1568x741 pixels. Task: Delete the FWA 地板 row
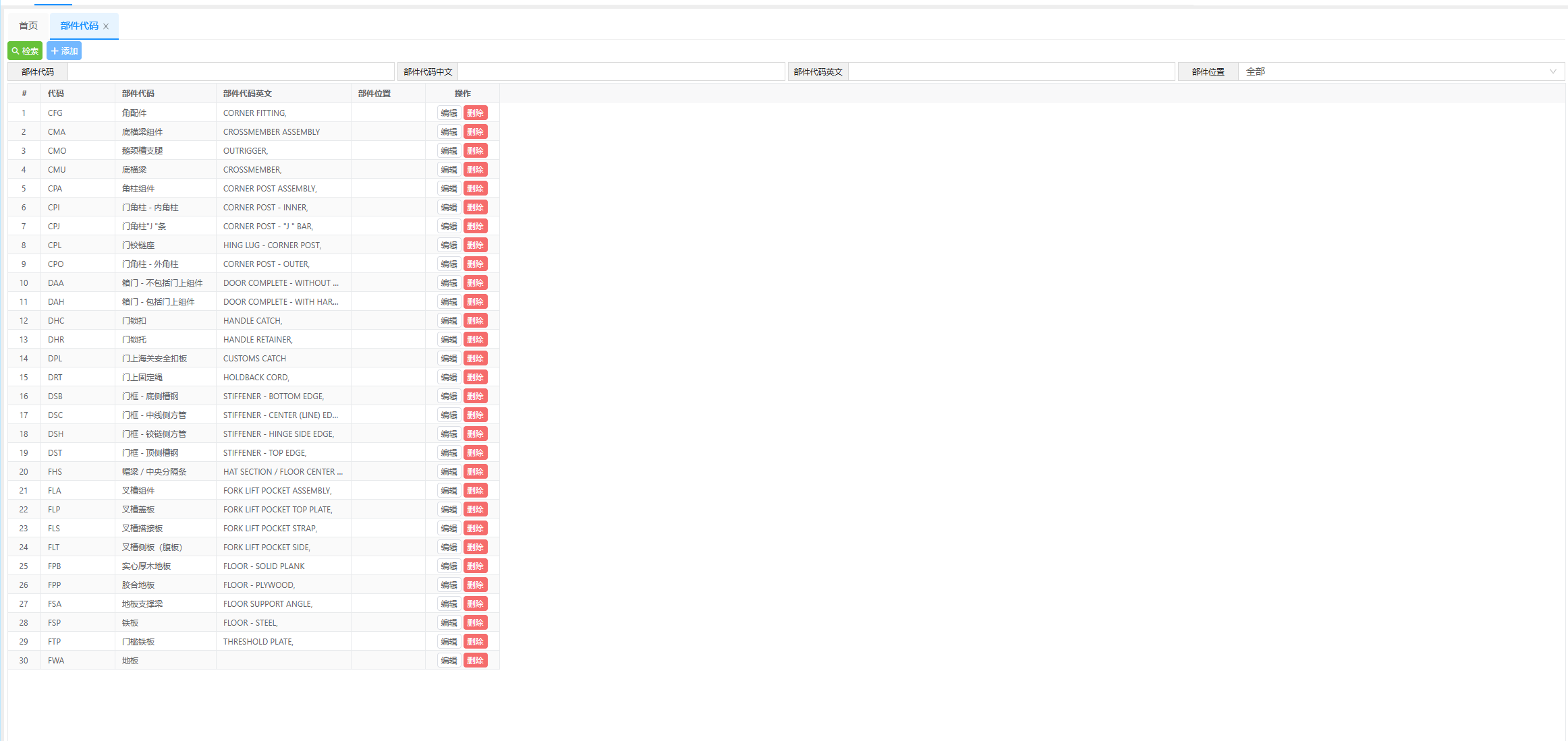(x=475, y=661)
